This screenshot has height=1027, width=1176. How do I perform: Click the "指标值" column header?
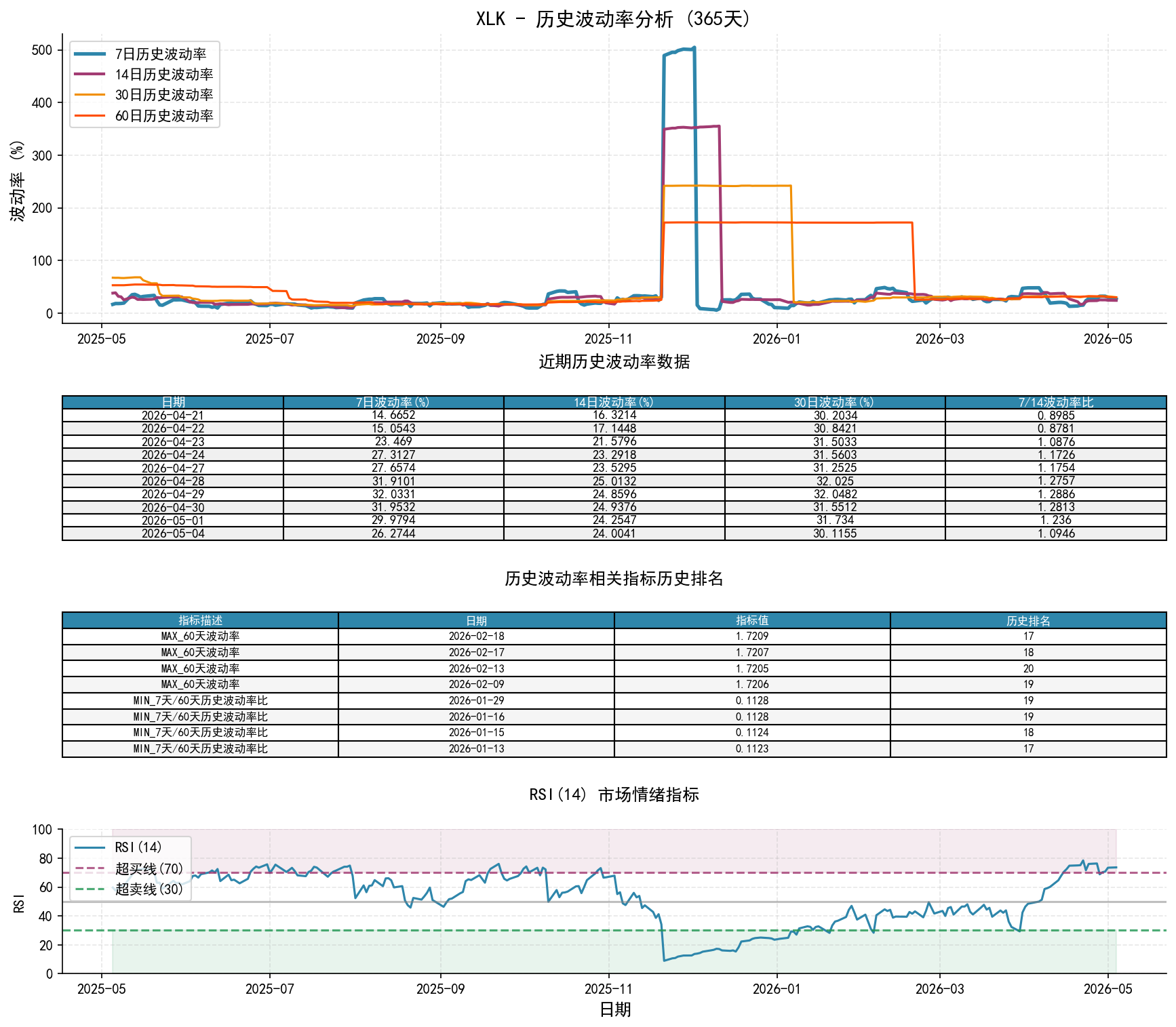click(752, 620)
